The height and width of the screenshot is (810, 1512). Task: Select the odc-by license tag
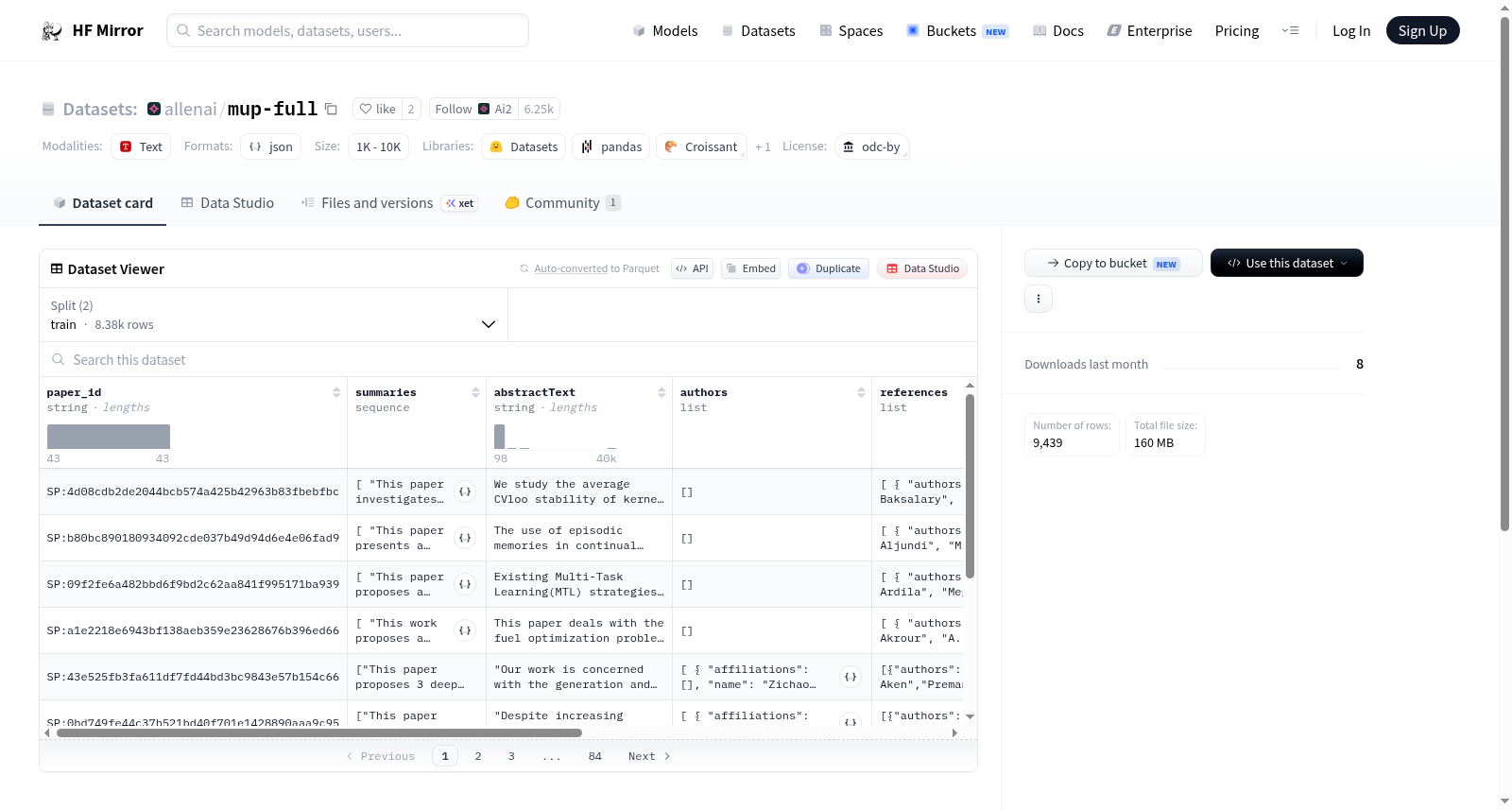[872, 146]
